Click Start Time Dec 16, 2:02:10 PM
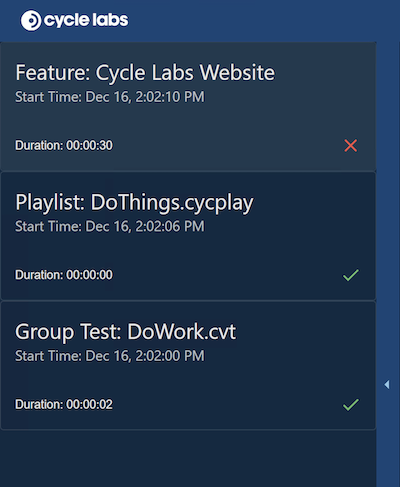Viewport: 400px width, 487px height. 110,97
